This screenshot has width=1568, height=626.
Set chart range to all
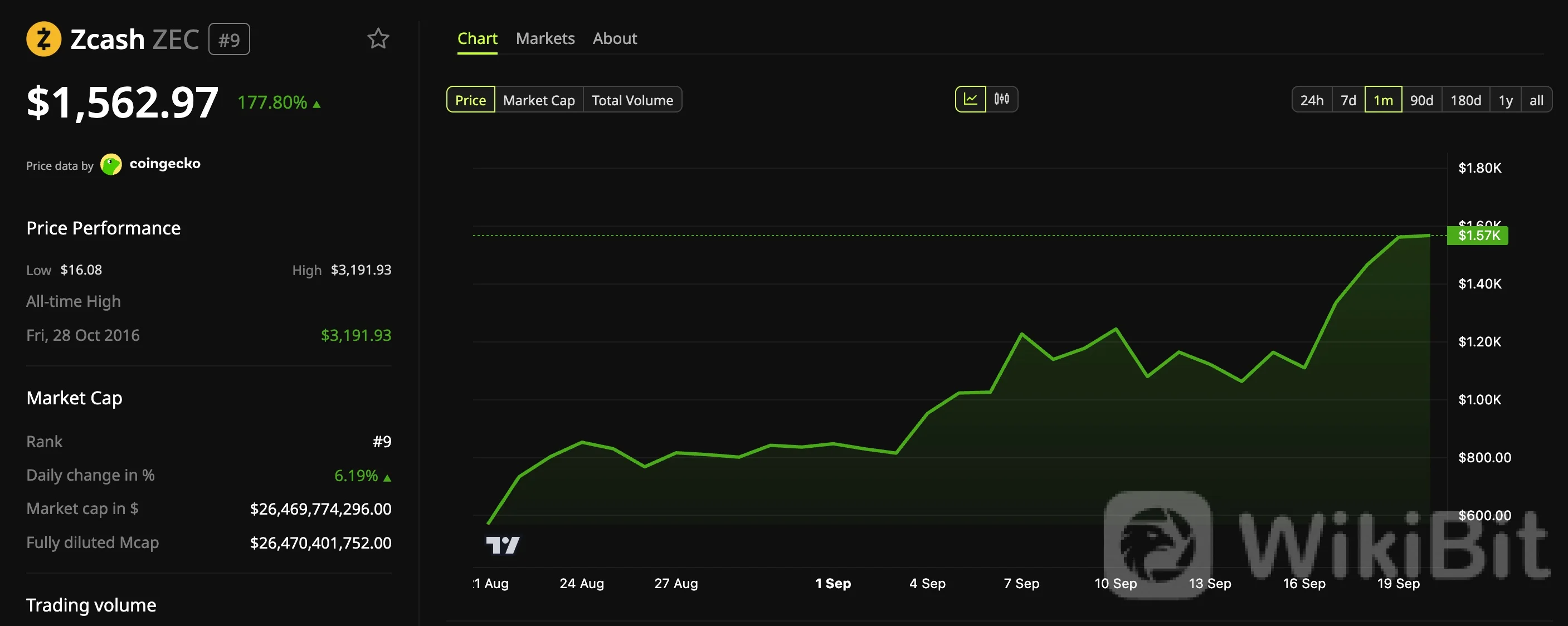pyautogui.click(x=1536, y=100)
